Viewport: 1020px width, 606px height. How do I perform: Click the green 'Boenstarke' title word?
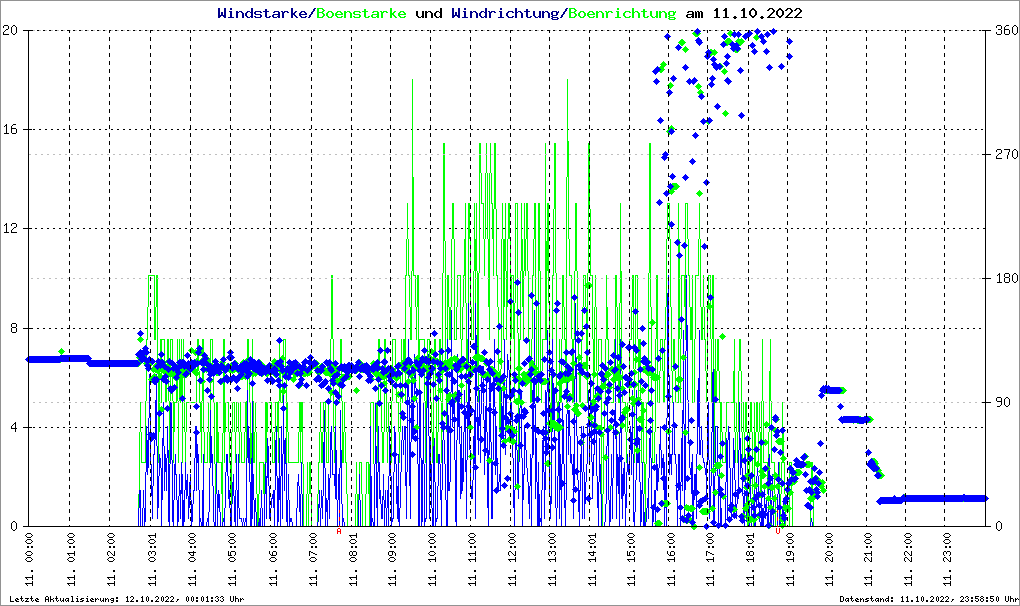361,13
